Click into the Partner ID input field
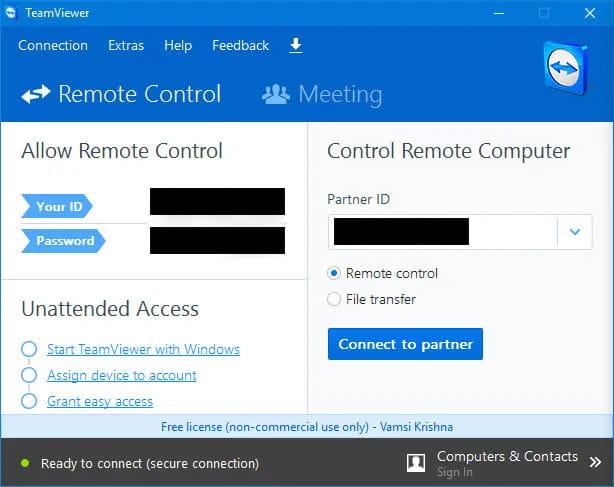 tap(442, 232)
